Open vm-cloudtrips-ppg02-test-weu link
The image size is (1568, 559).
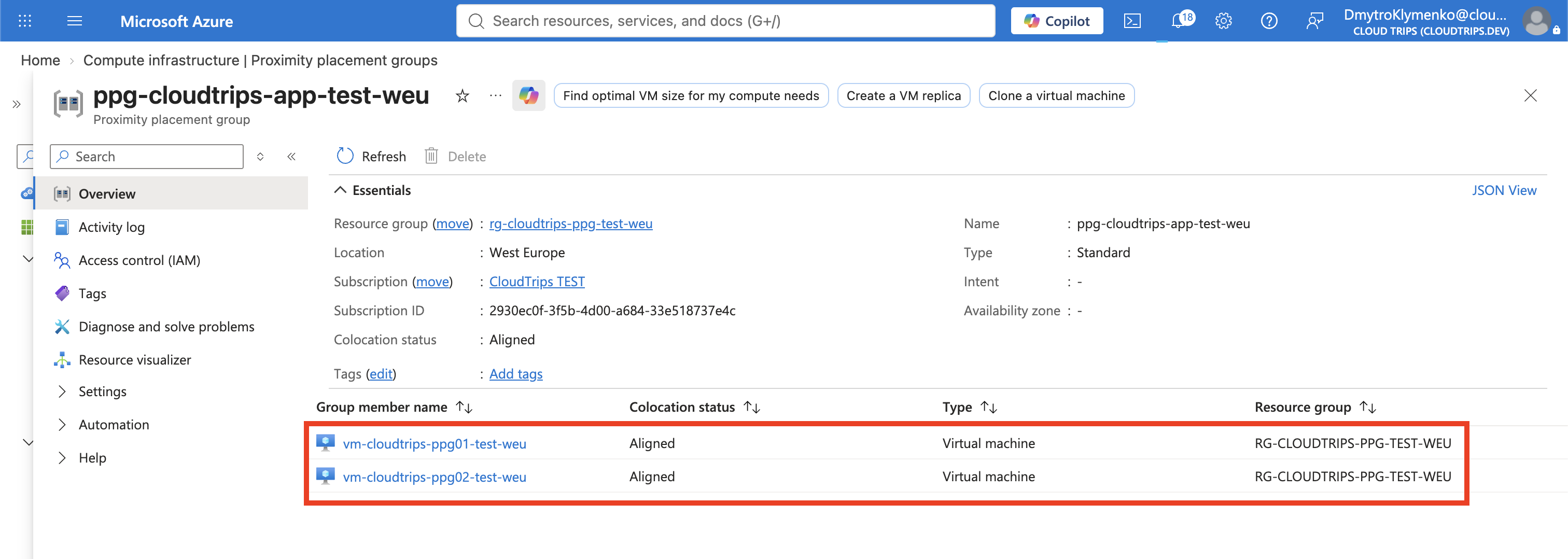(434, 477)
